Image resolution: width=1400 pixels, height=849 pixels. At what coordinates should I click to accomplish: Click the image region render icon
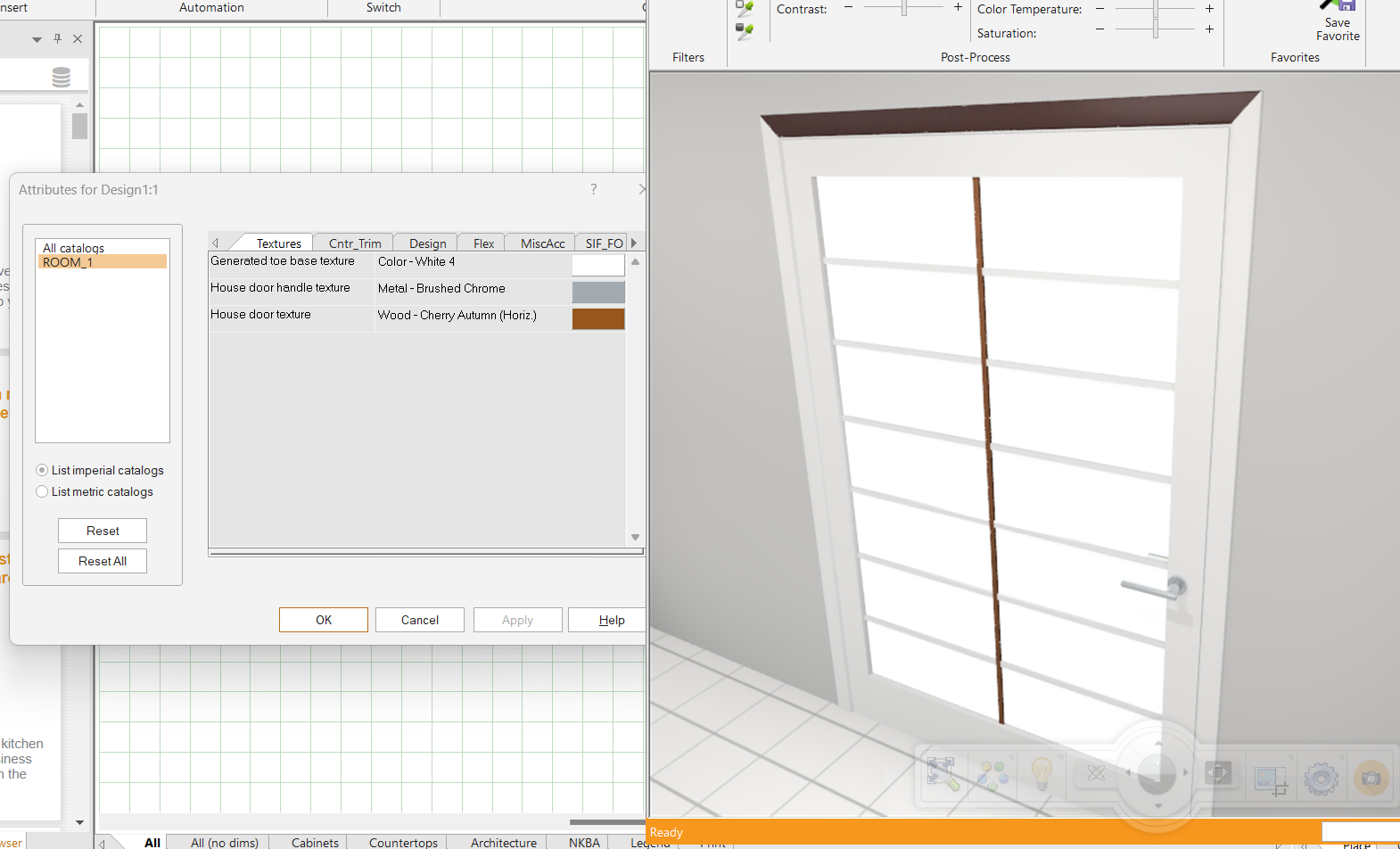[1270, 779]
